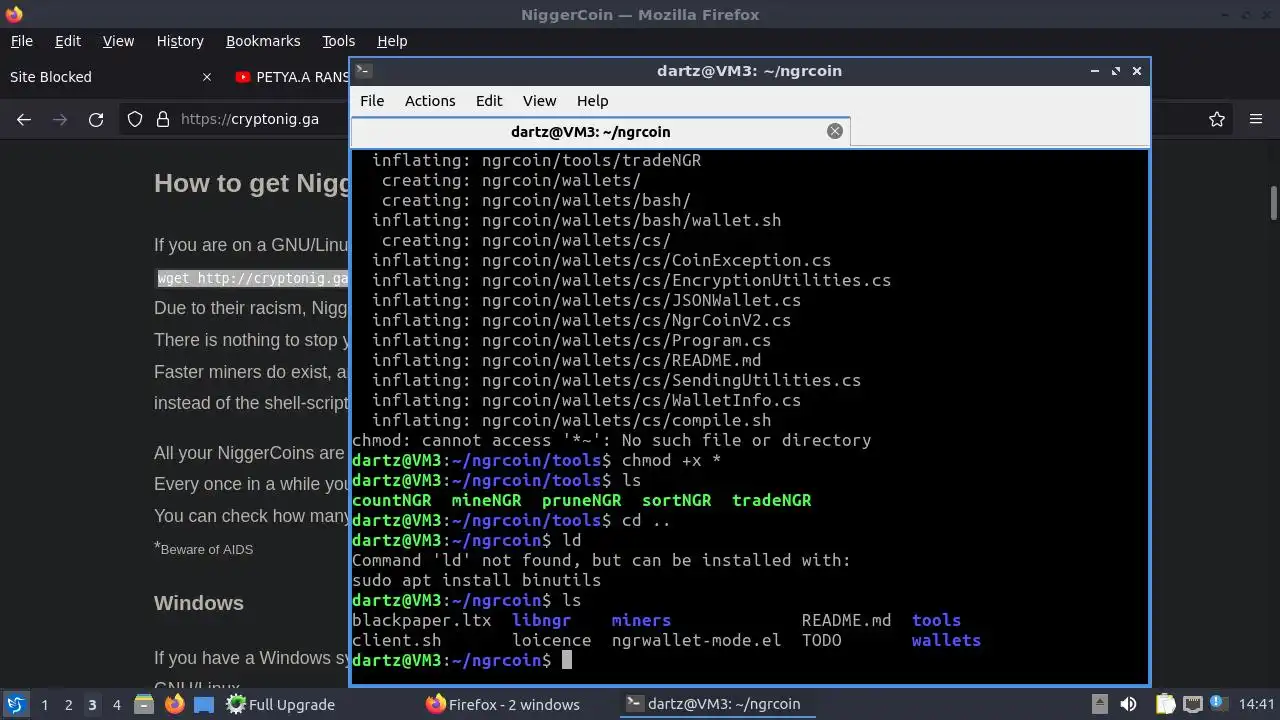Click 'ngrwallet-mode.el' in the terminal output

[696, 640]
